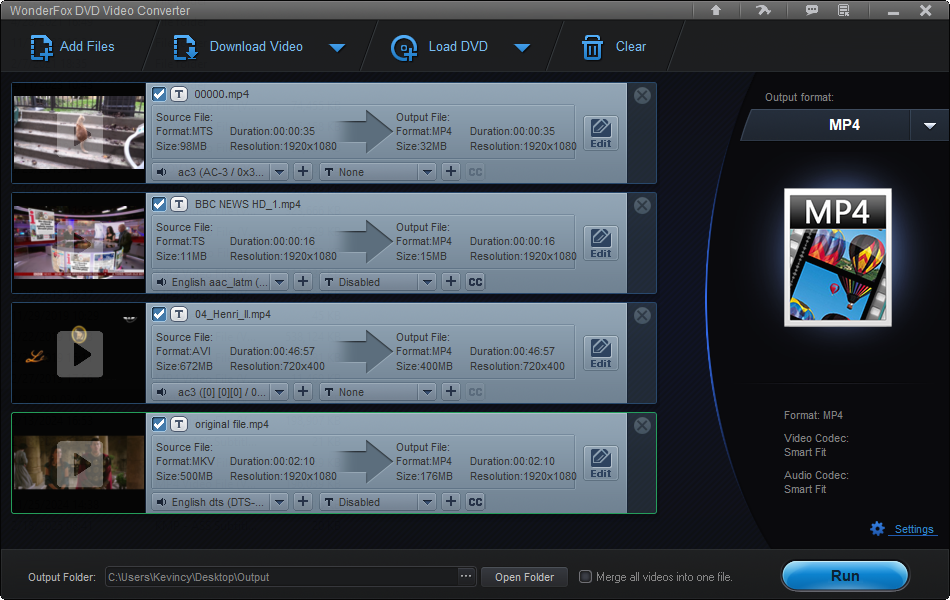Viewport: 950px width, 600px height.
Task: Rename original file.mp4 using T icon
Action: click(x=179, y=424)
